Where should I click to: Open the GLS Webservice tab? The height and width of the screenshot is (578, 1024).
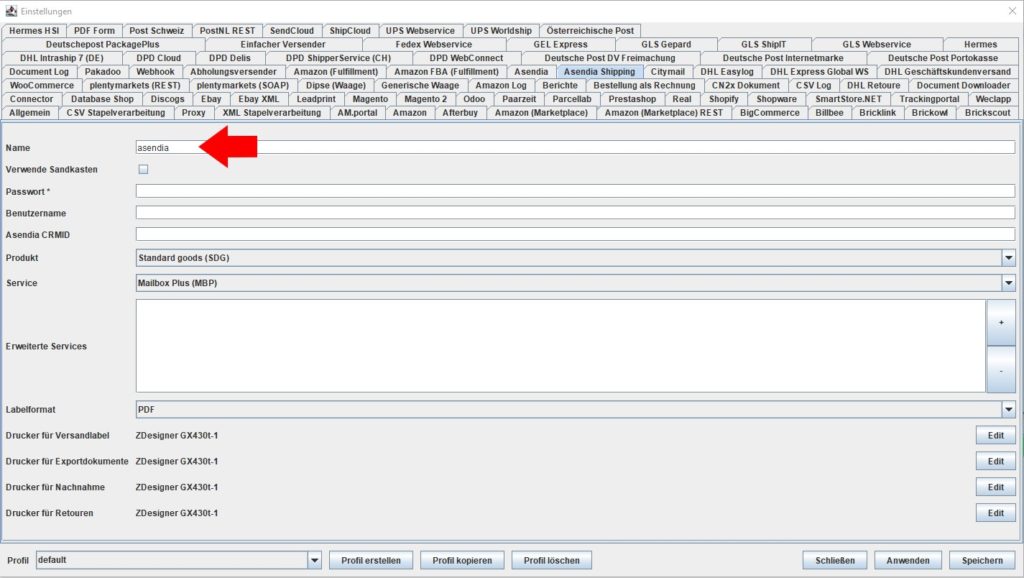point(876,44)
